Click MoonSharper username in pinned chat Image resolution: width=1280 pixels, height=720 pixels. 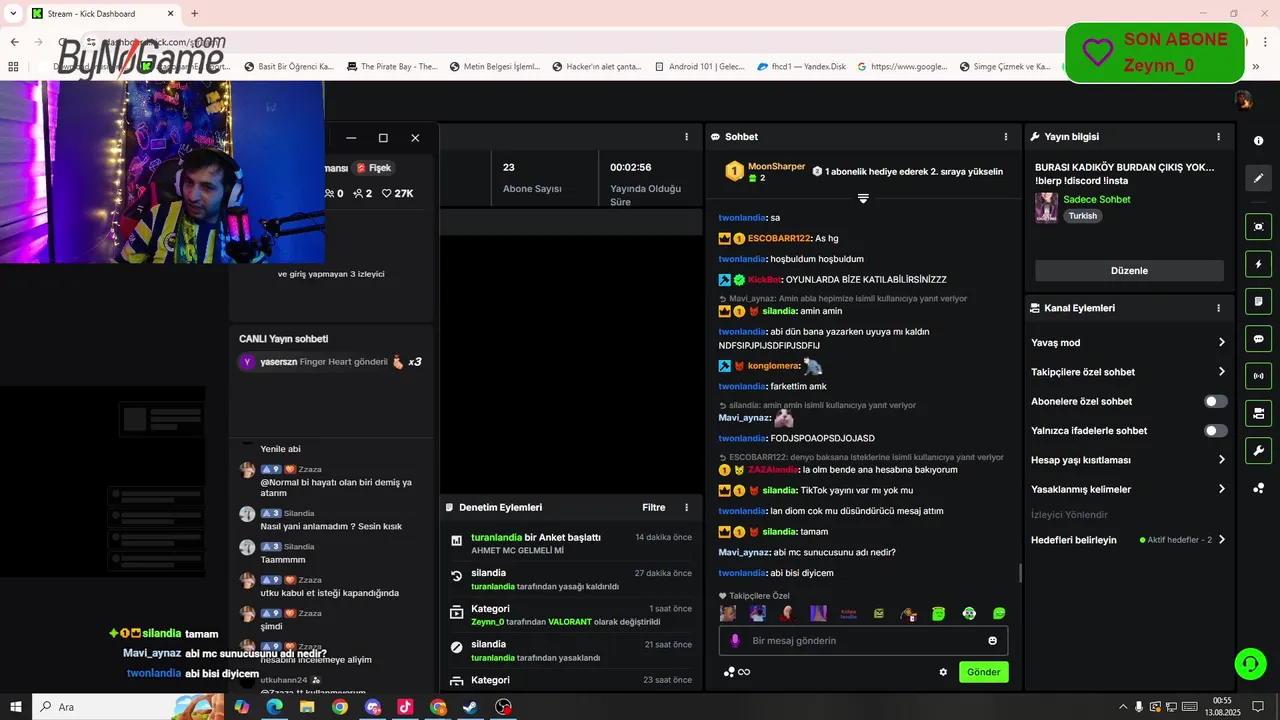[776, 166]
